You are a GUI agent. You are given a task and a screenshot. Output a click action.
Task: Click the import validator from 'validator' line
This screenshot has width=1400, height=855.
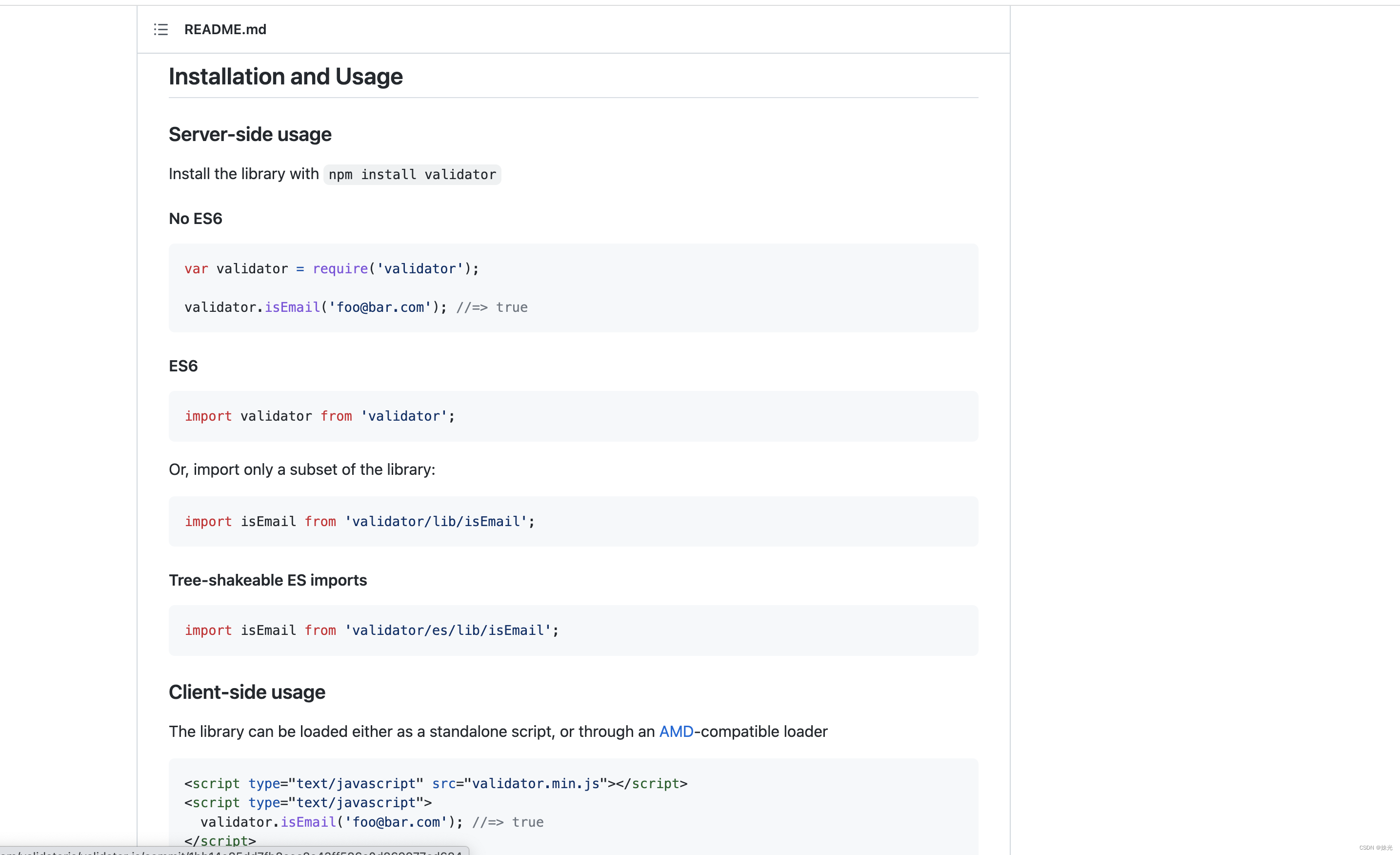pos(320,416)
